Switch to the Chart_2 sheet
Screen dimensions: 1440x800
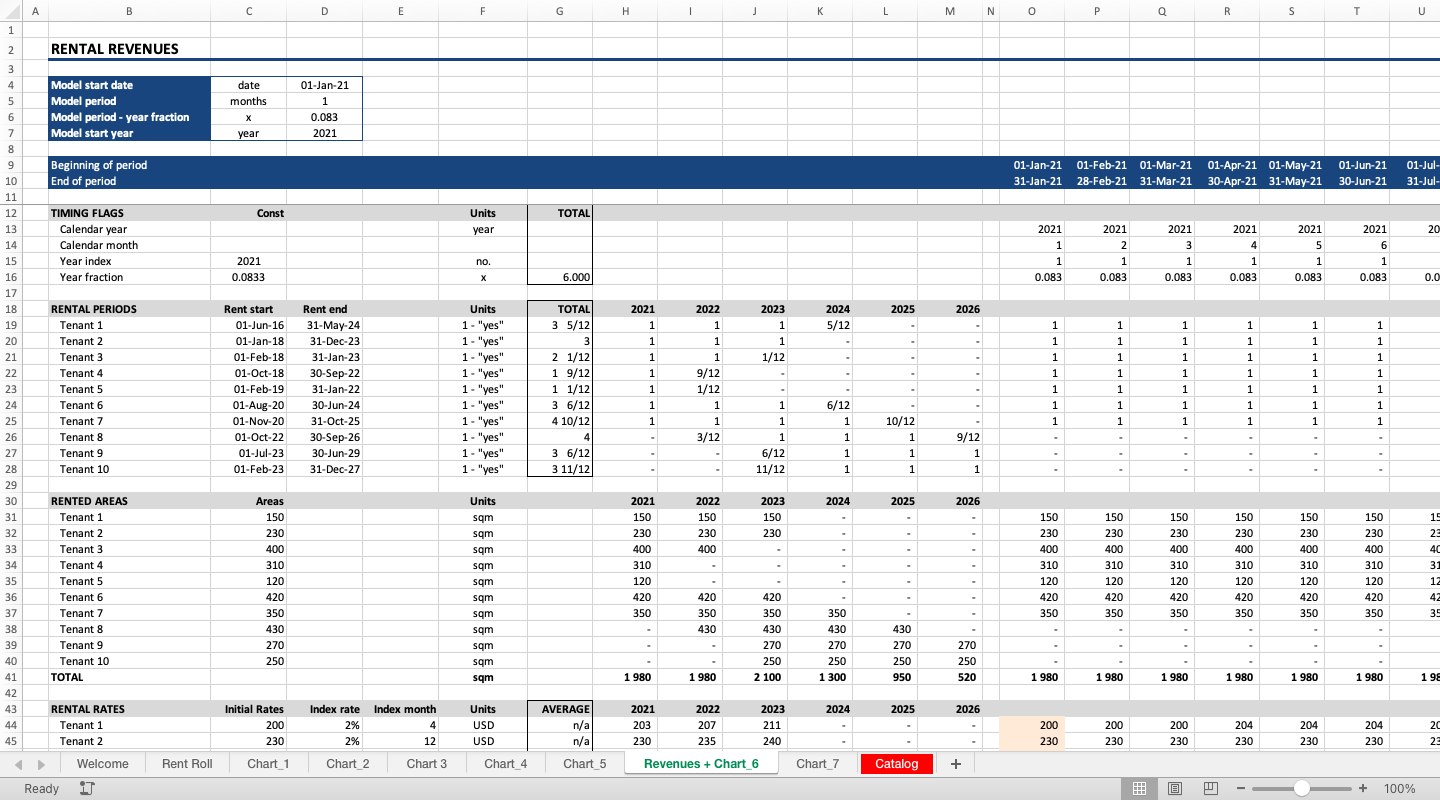347,763
